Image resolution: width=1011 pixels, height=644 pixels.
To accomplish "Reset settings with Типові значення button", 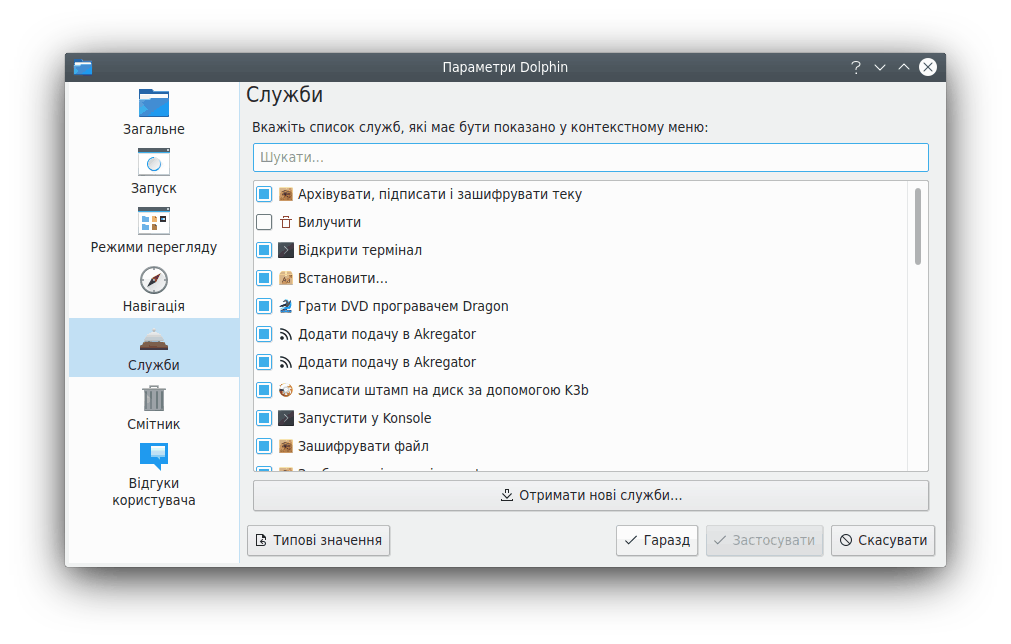I will point(318,540).
